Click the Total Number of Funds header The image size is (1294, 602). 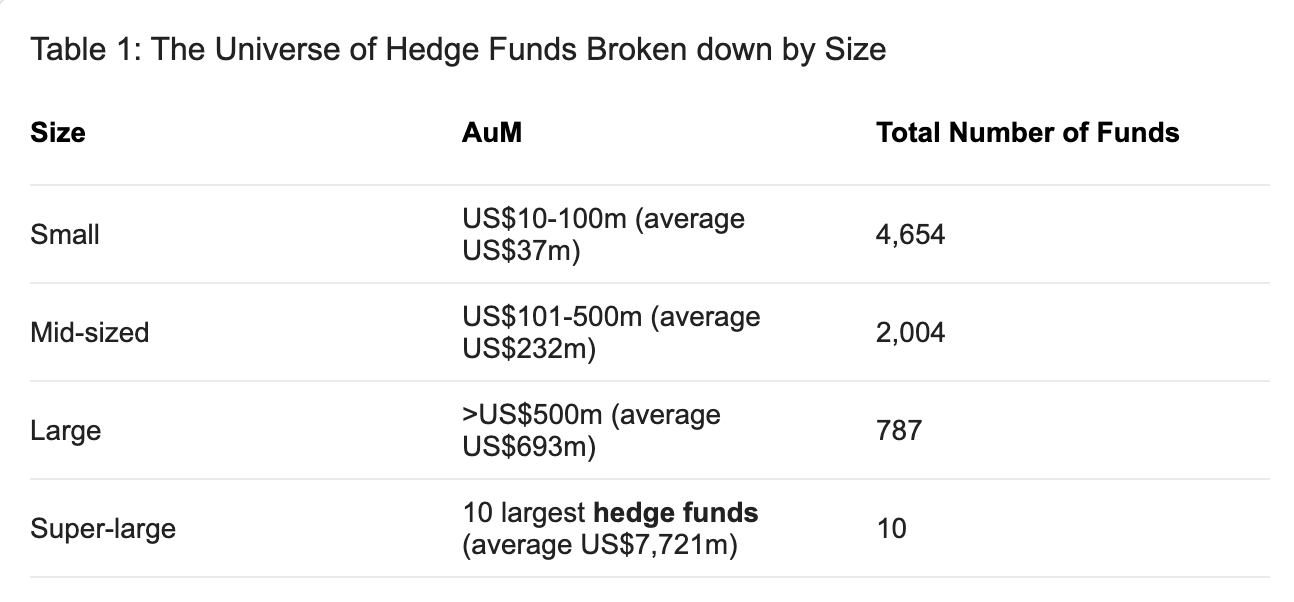point(1027,133)
